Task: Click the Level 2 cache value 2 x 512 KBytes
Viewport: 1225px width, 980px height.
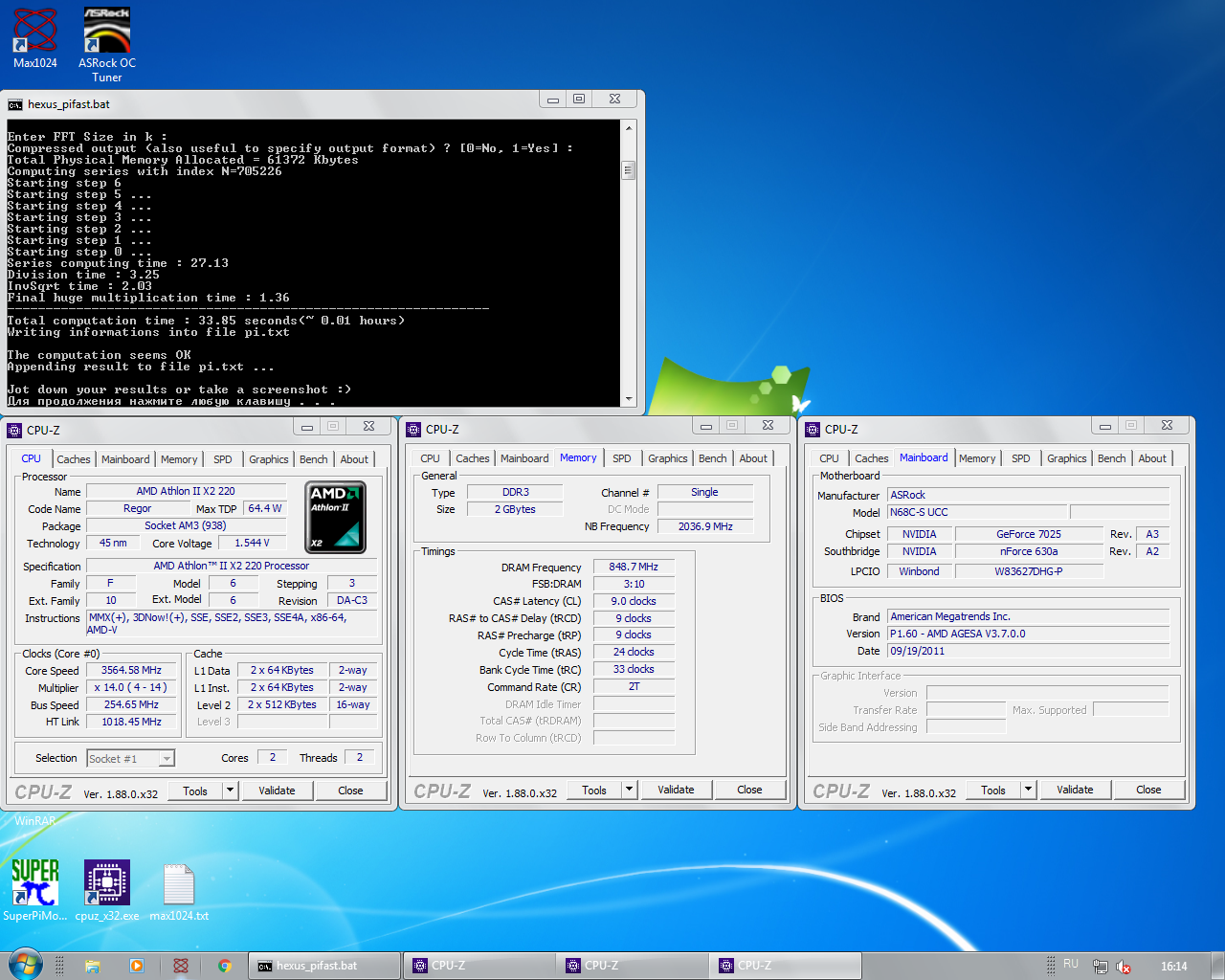Action: pos(282,705)
